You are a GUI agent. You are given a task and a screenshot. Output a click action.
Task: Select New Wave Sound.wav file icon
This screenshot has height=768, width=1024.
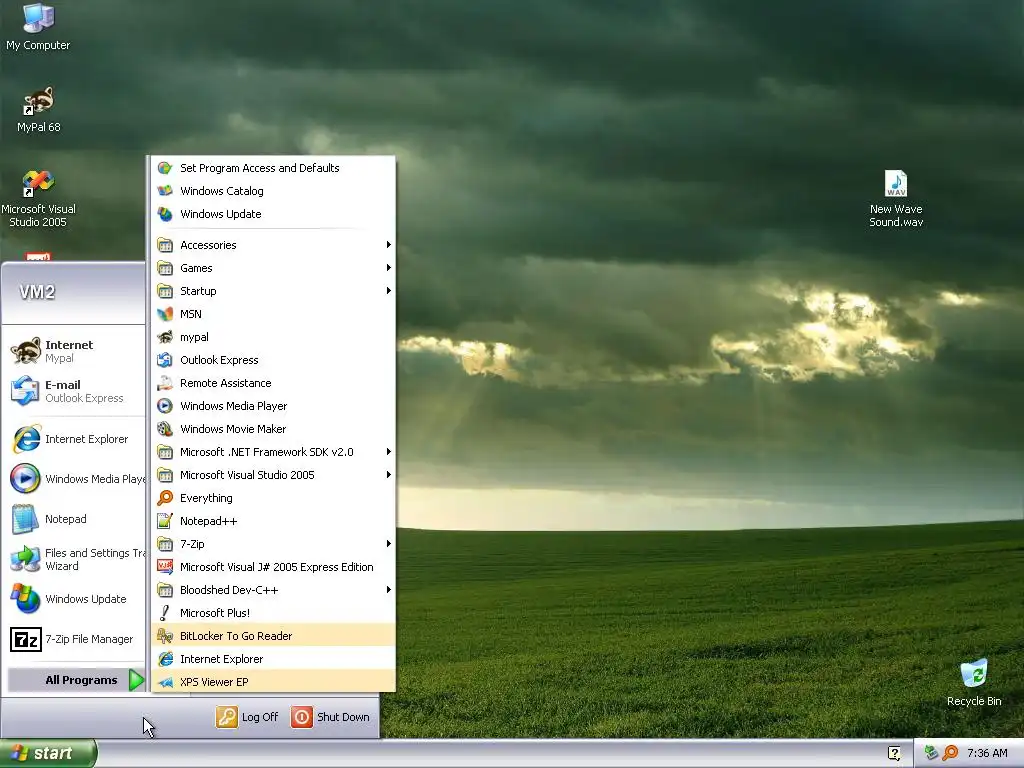895,199
